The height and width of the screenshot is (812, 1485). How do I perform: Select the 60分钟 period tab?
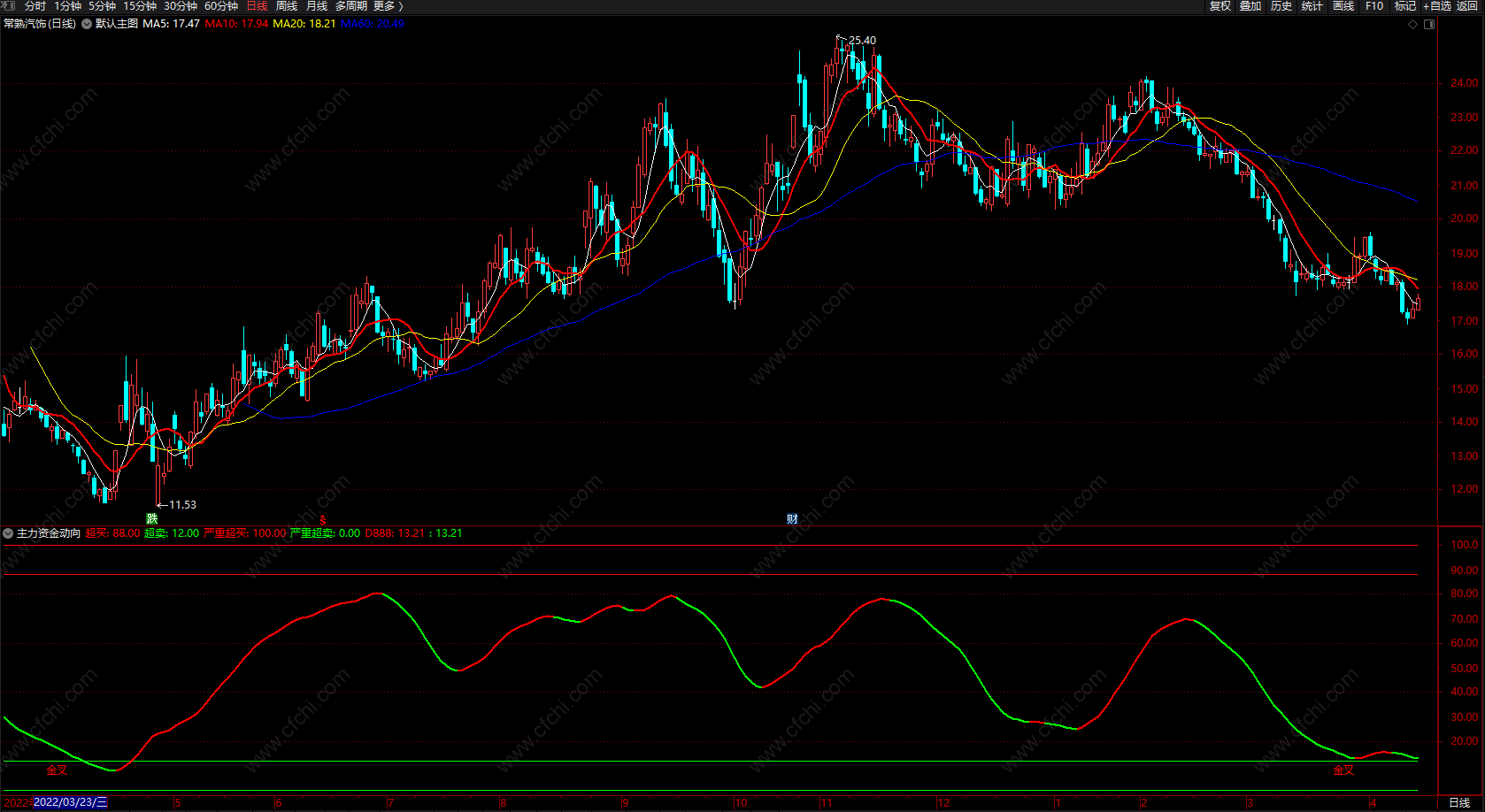[x=221, y=6]
